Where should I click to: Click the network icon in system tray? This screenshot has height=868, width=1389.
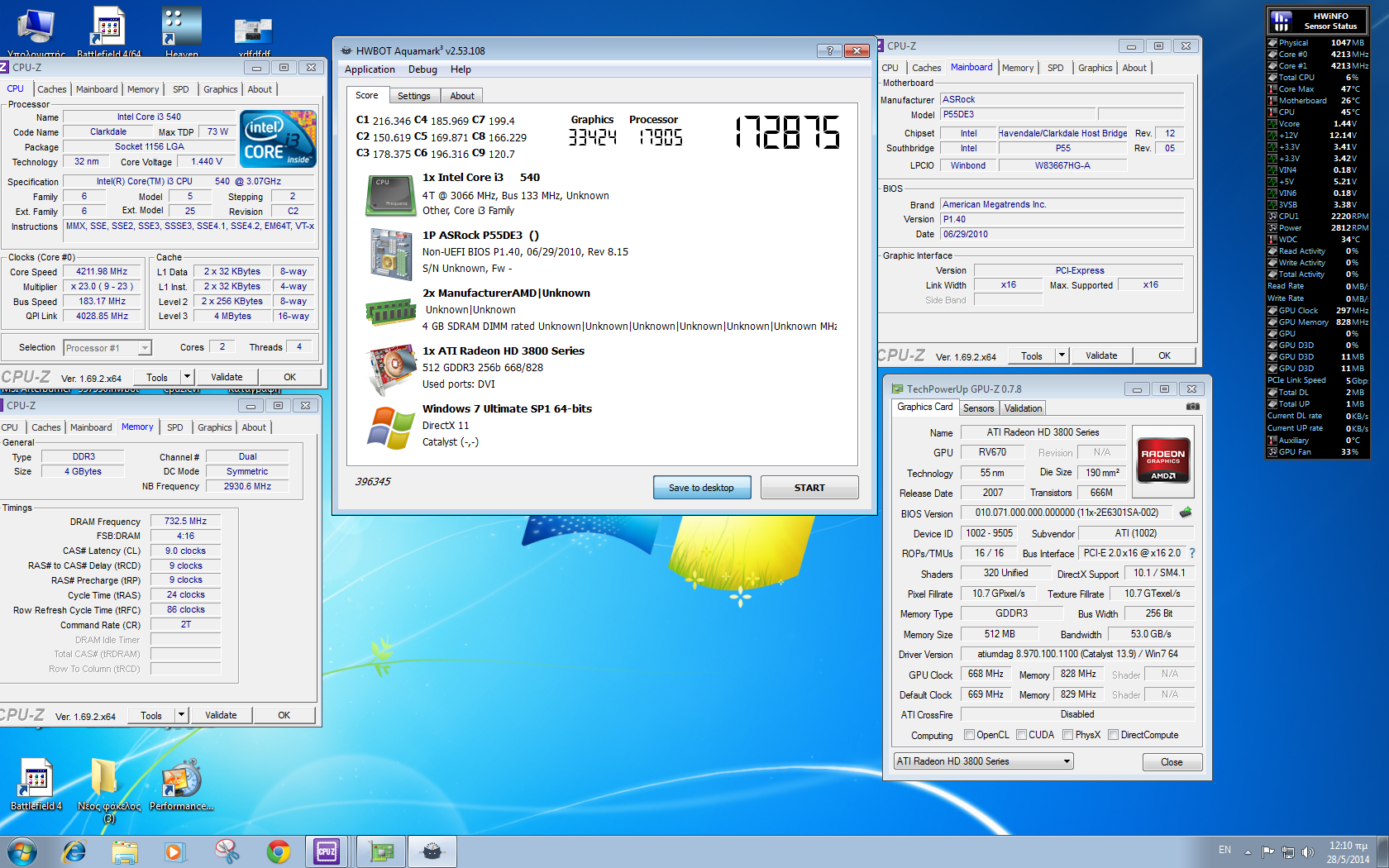(x=1288, y=851)
